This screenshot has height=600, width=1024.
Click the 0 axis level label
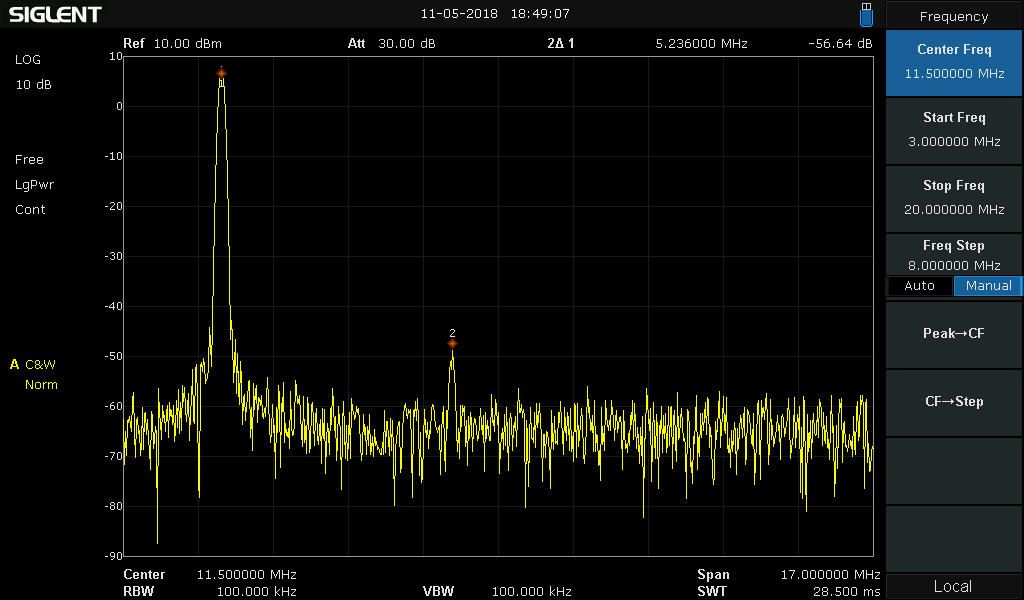[x=119, y=106]
